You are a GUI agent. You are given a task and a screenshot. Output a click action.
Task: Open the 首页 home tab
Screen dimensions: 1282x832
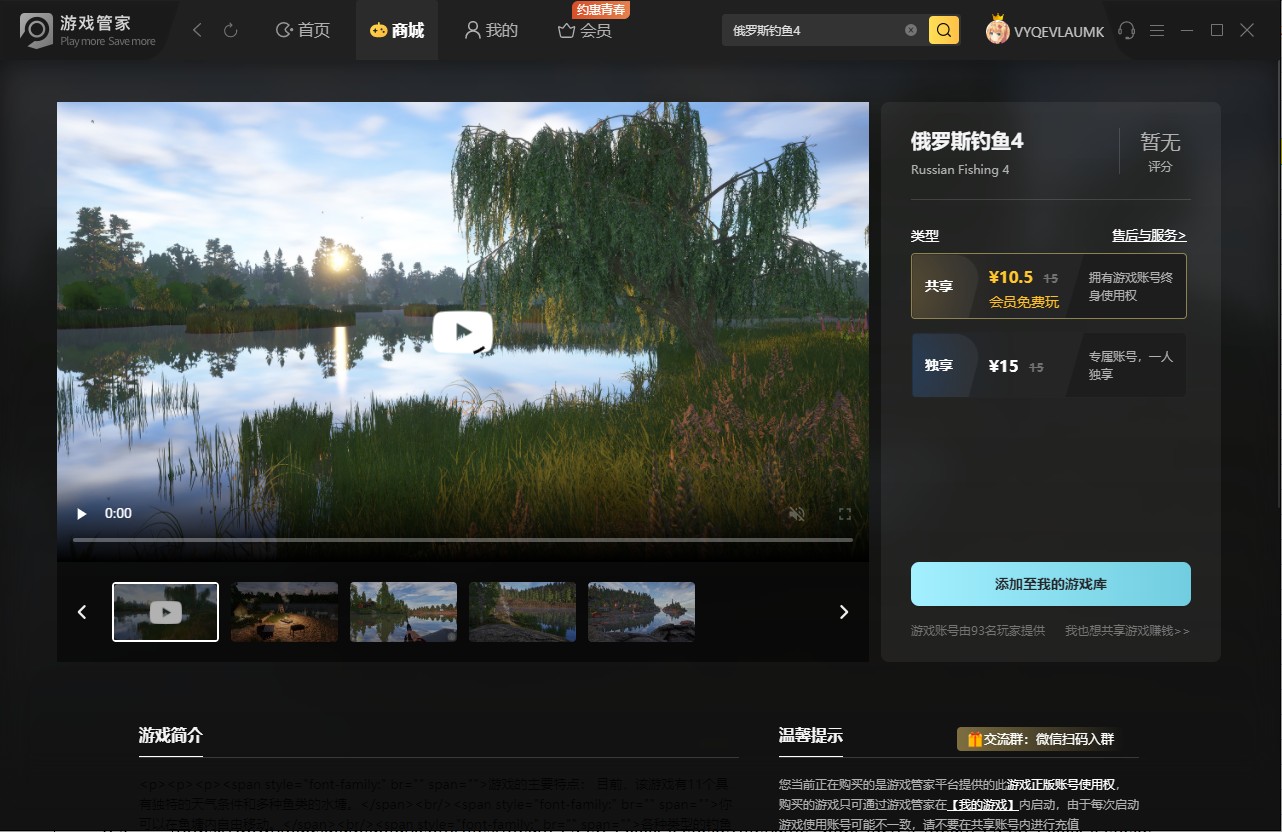pos(303,31)
